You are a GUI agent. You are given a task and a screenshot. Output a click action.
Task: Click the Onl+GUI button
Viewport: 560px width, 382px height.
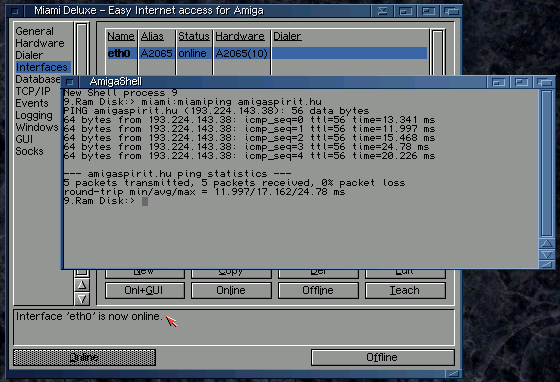click(145, 290)
